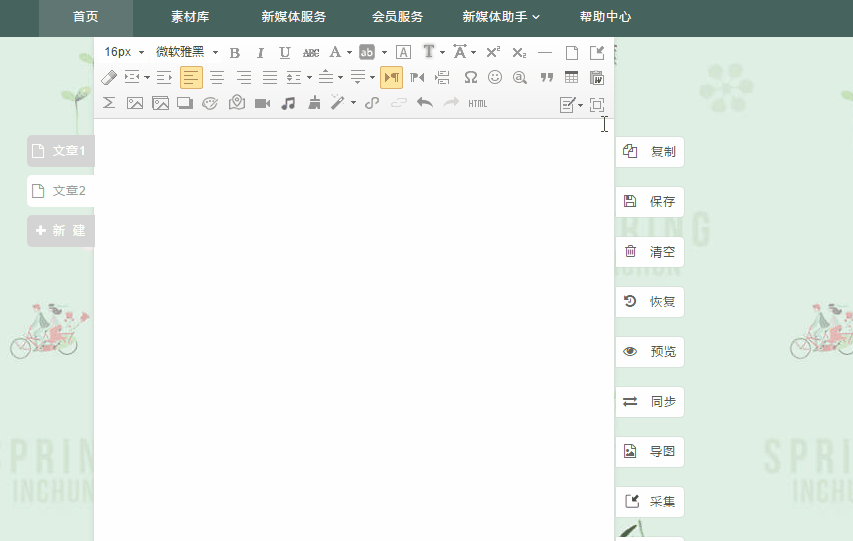853x541 pixels.
Task: Toggle center text alignment
Action: 217,78
